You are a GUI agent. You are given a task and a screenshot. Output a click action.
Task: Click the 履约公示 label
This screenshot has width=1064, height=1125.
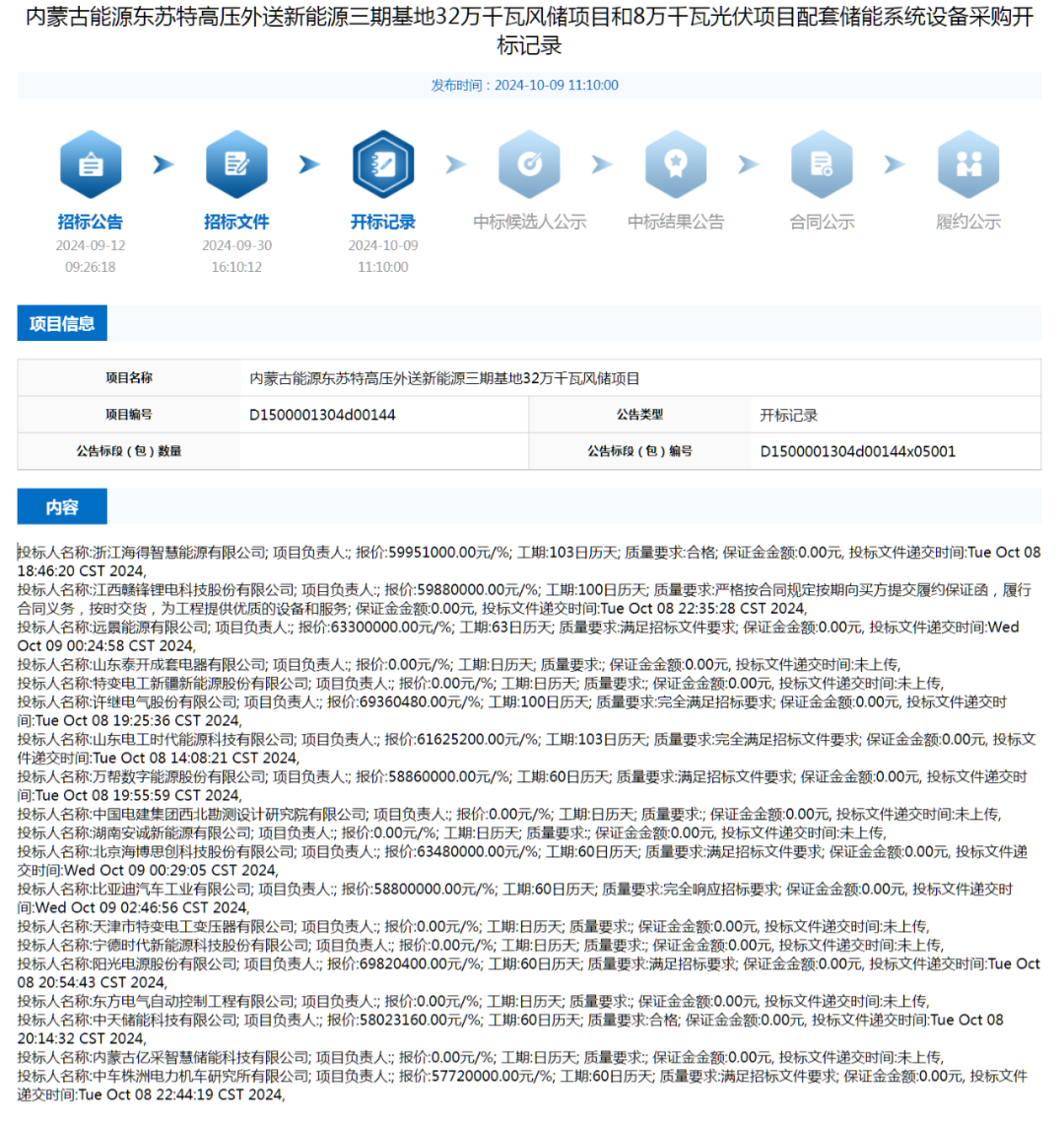click(x=968, y=222)
